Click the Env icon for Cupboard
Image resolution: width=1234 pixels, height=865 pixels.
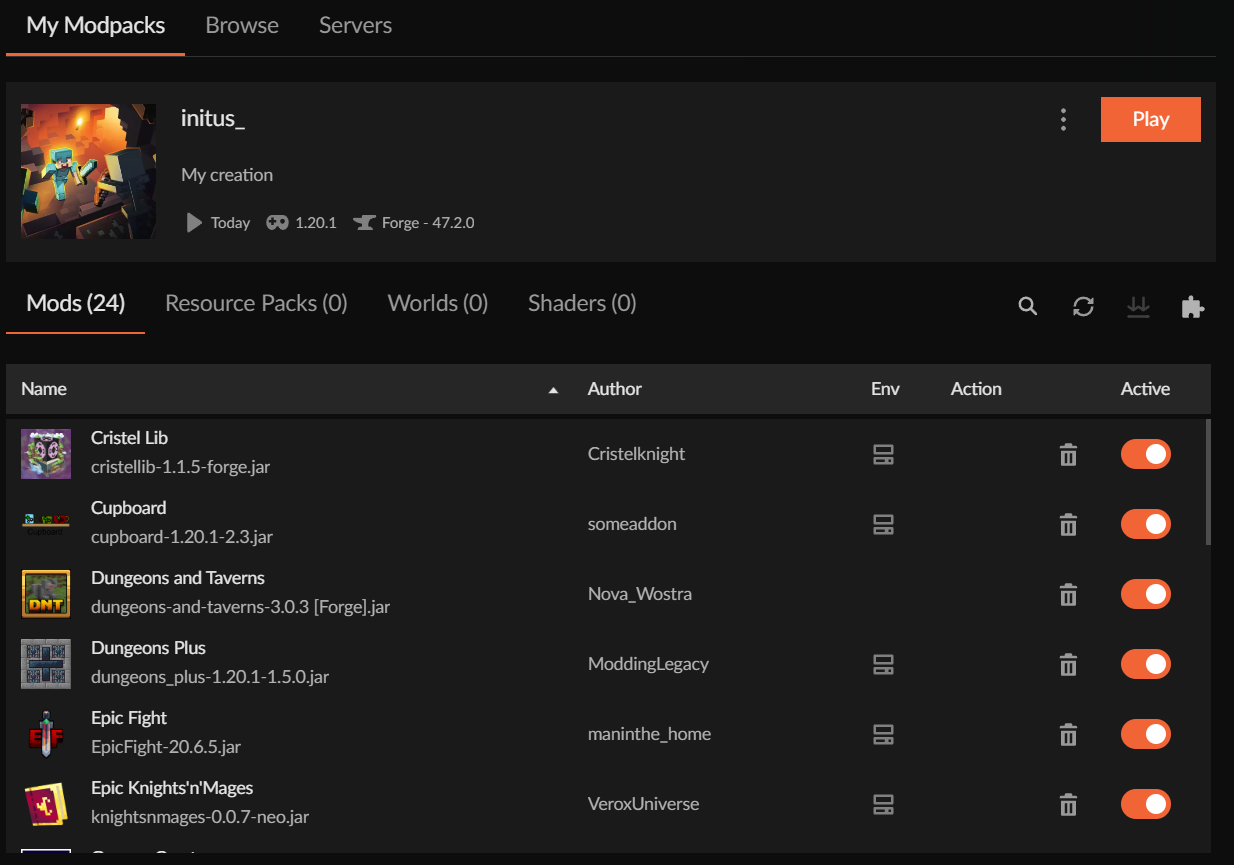(x=883, y=525)
